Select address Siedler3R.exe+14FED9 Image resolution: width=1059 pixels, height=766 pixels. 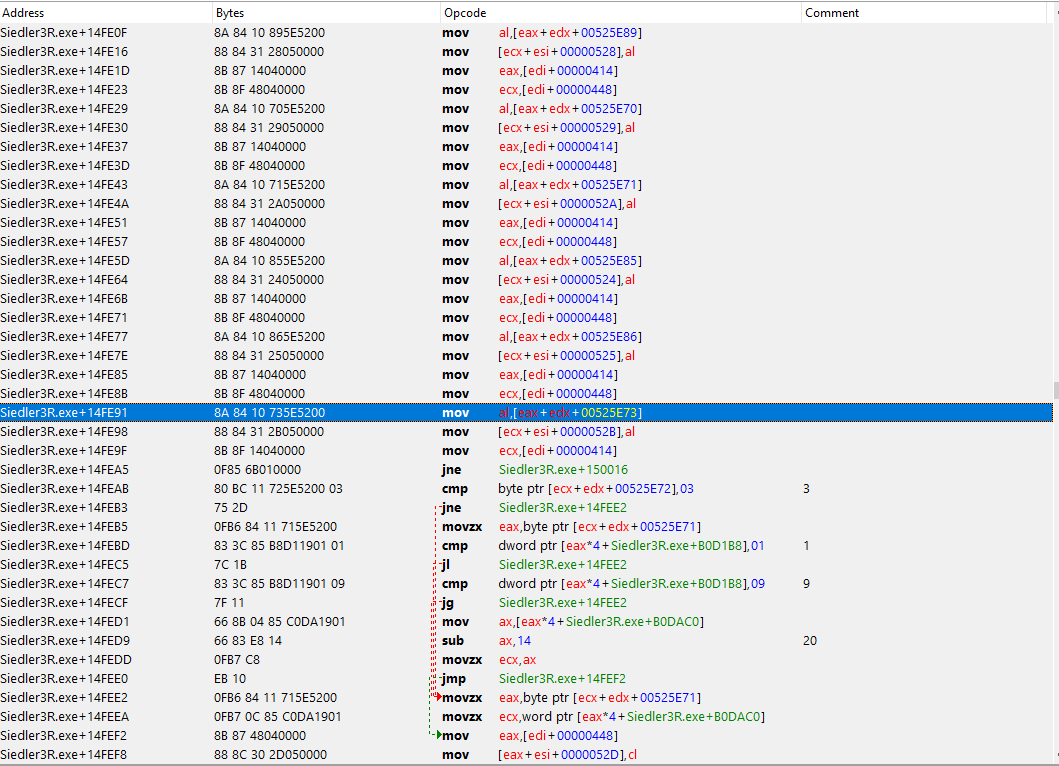(66, 640)
